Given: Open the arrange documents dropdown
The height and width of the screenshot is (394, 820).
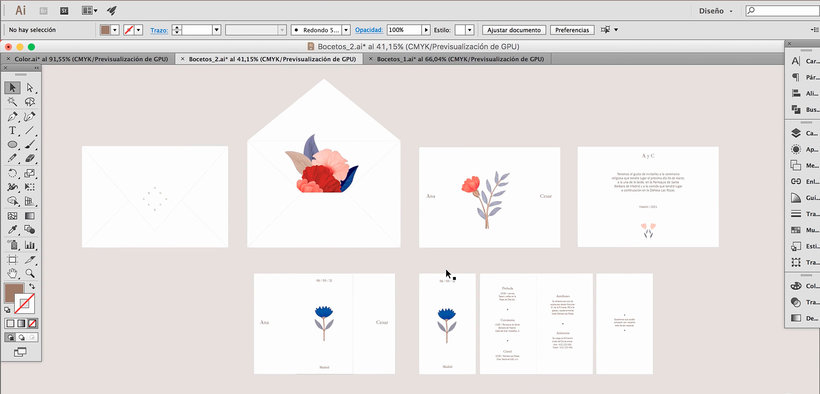Looking at the screenshot, I should [x=89, y=10].
